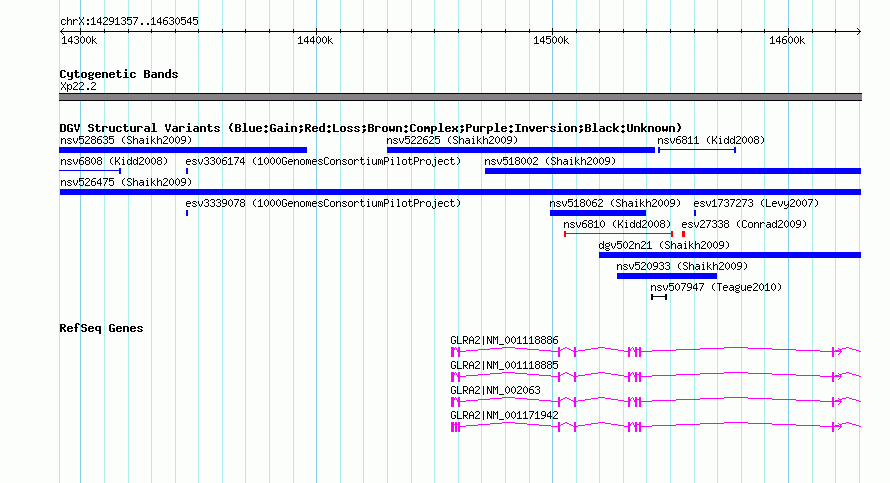Click the red nsv6810 (Kidd2008) loss line
The height and width of the screenshot is (483, 890).
(618, 234)
